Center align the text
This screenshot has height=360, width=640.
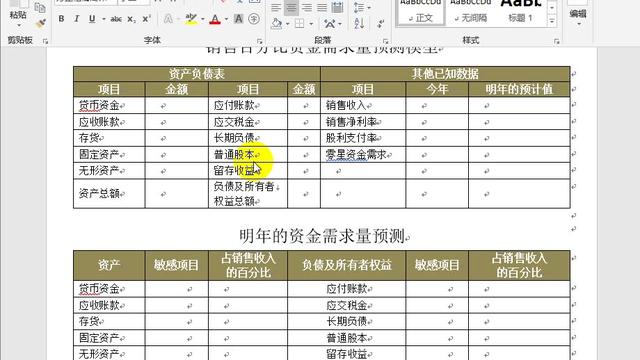coord(291,7)
